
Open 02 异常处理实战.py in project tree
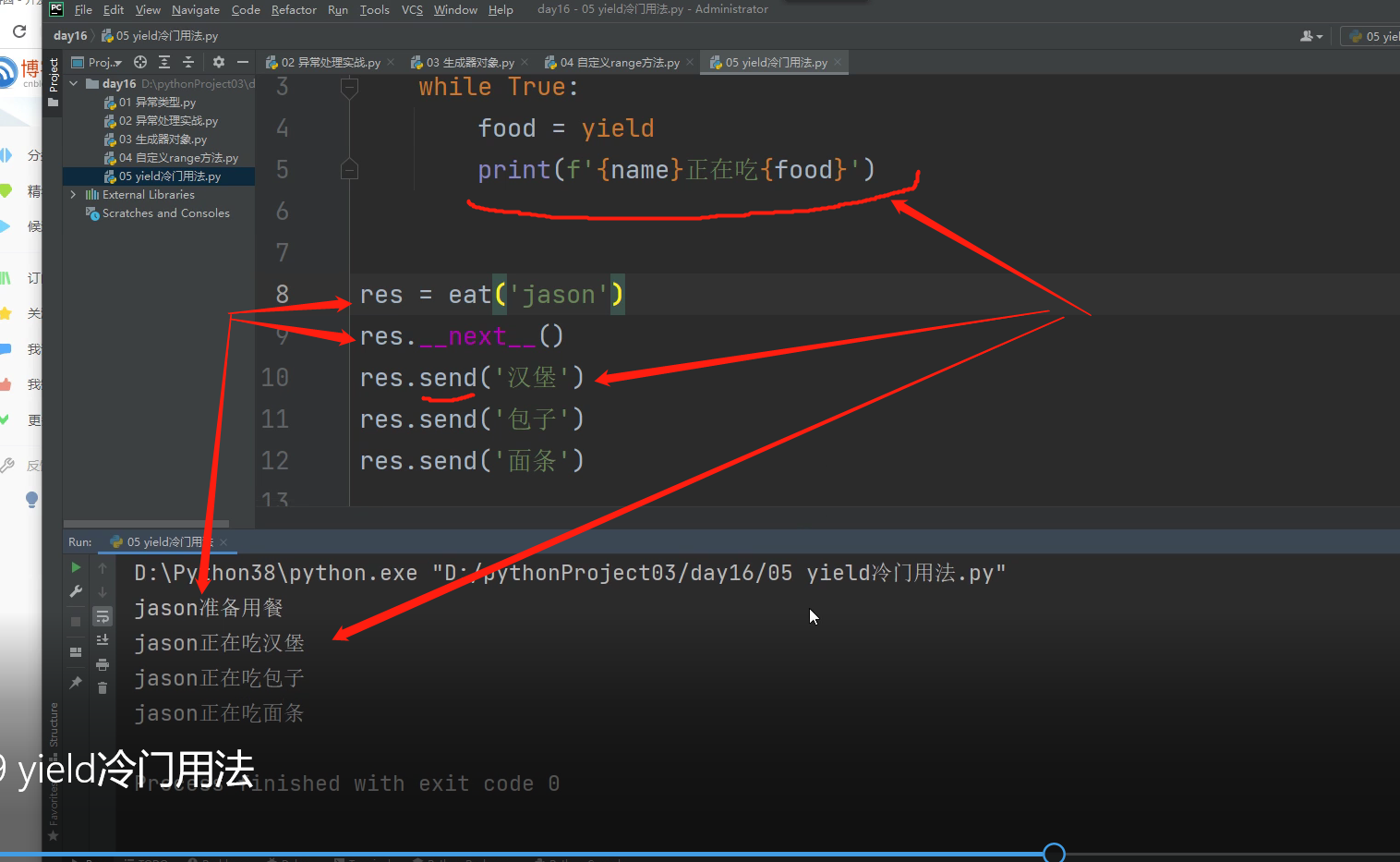(161, 121)
